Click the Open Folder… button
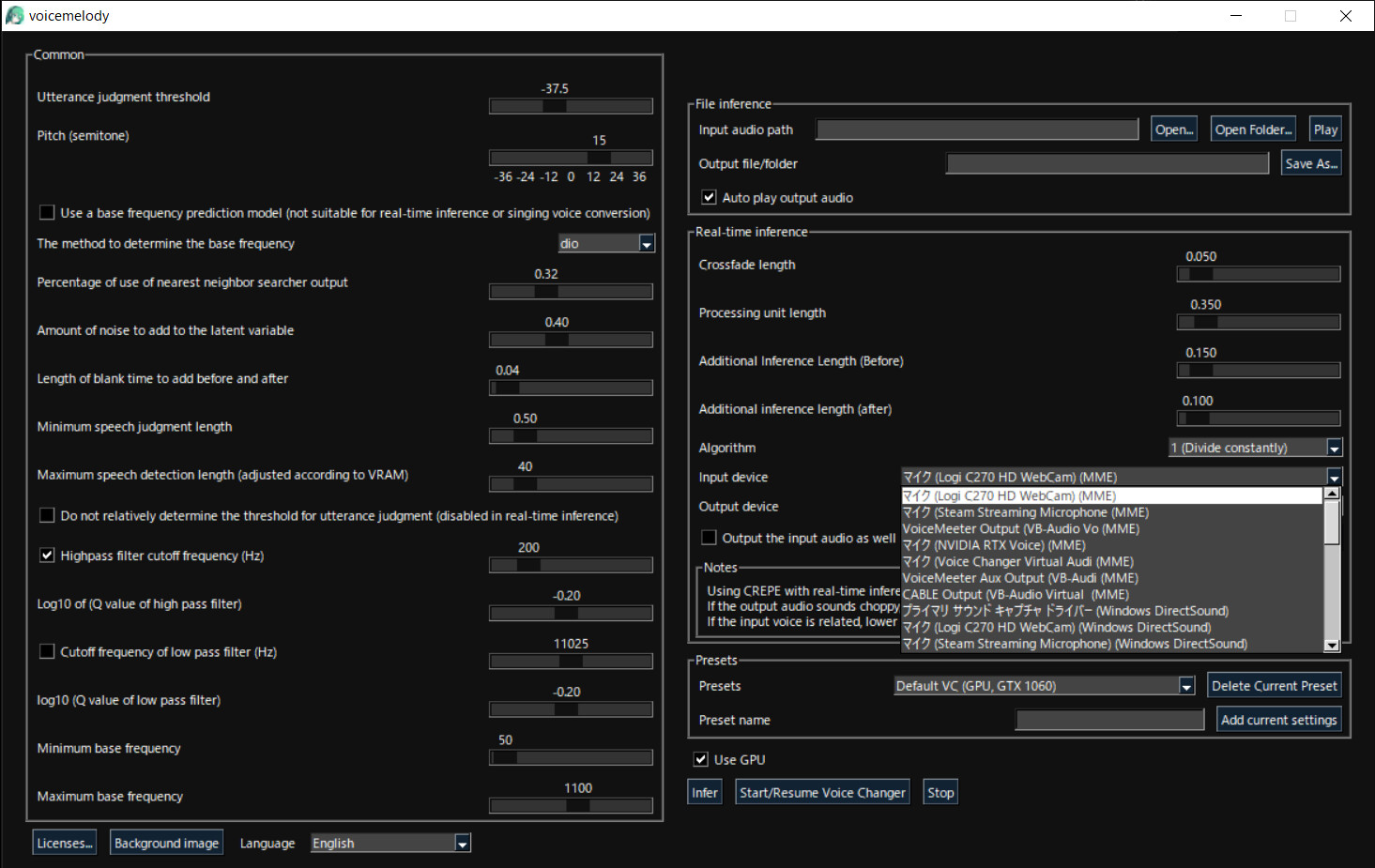 (x=1252, y=129)
